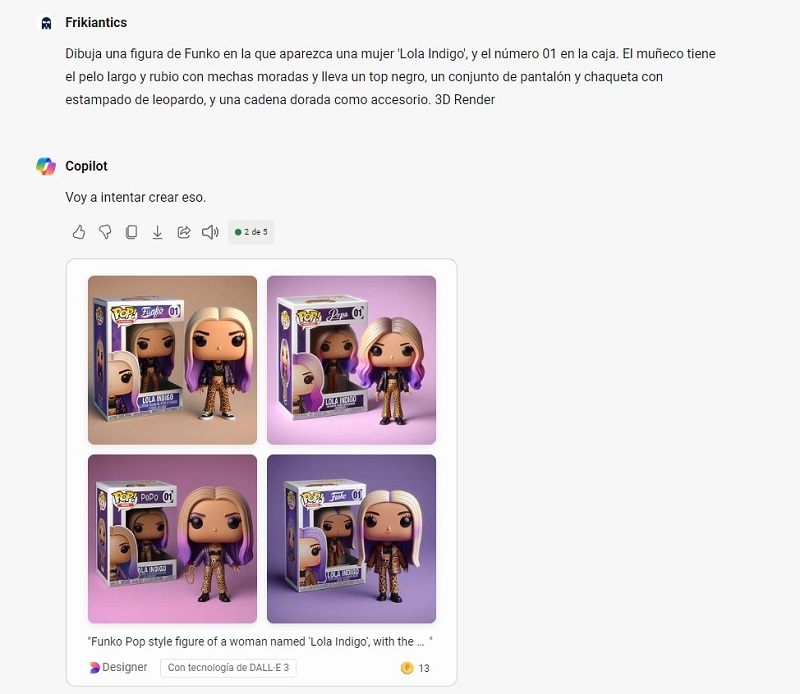Click the gold coin boost icon
The height and width of the screenshot is (694, 800).
tap(407, 668)
